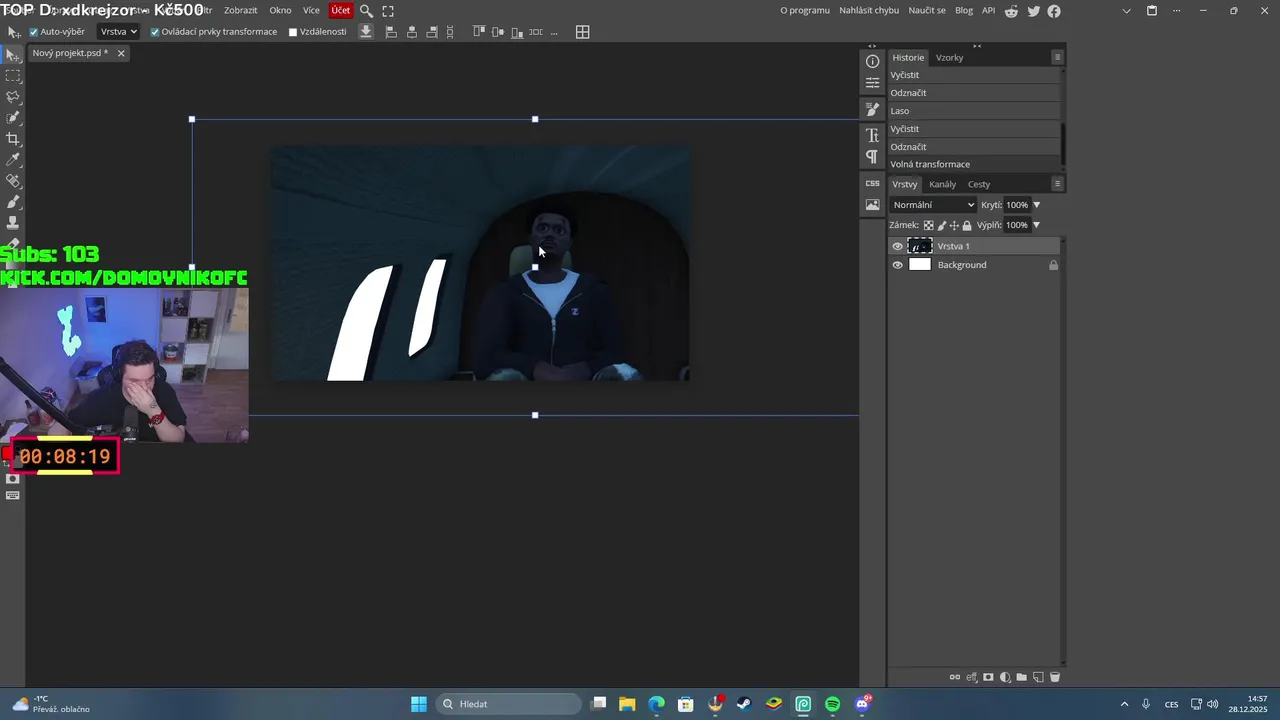Create a new folder in layers panel
1280x720 pixels.
1021,677
